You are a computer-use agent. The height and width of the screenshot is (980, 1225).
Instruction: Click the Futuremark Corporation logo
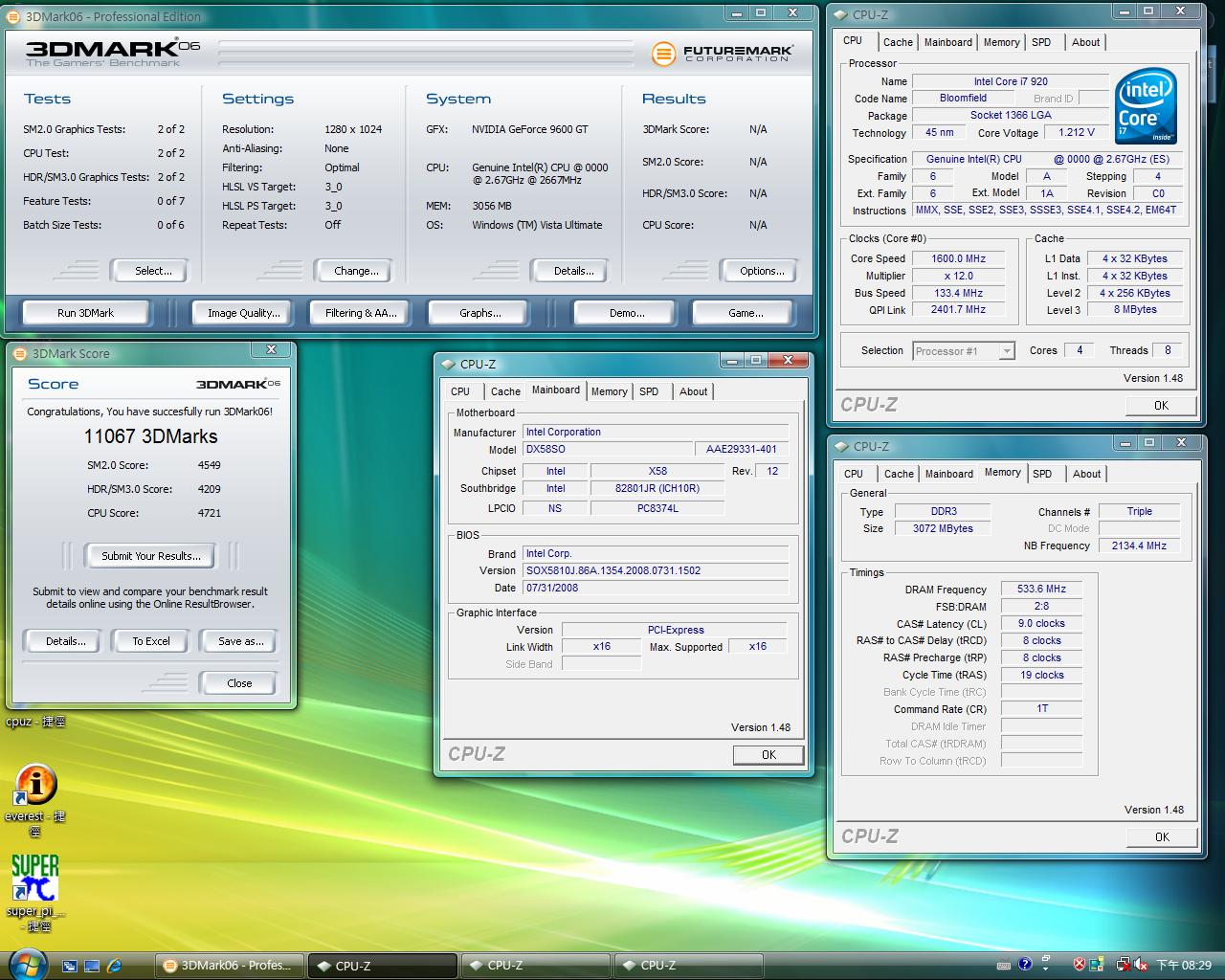point(723,54)
